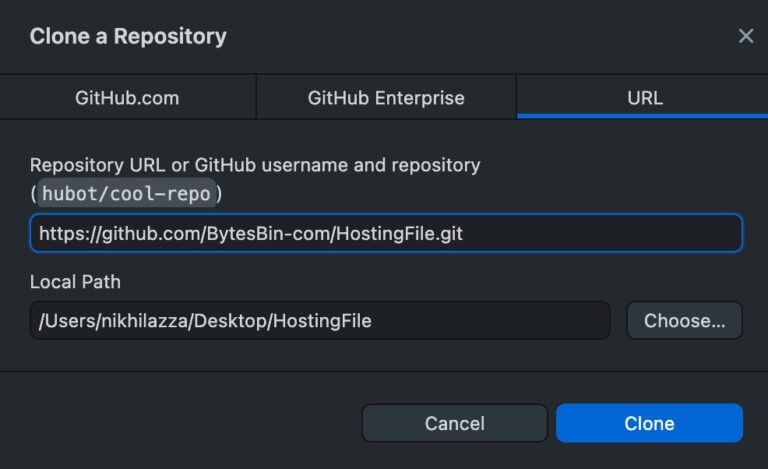Open the Choose… folder picker button
Screen dimensions: 768x469
pyautogui.click(x=684, y=321)
